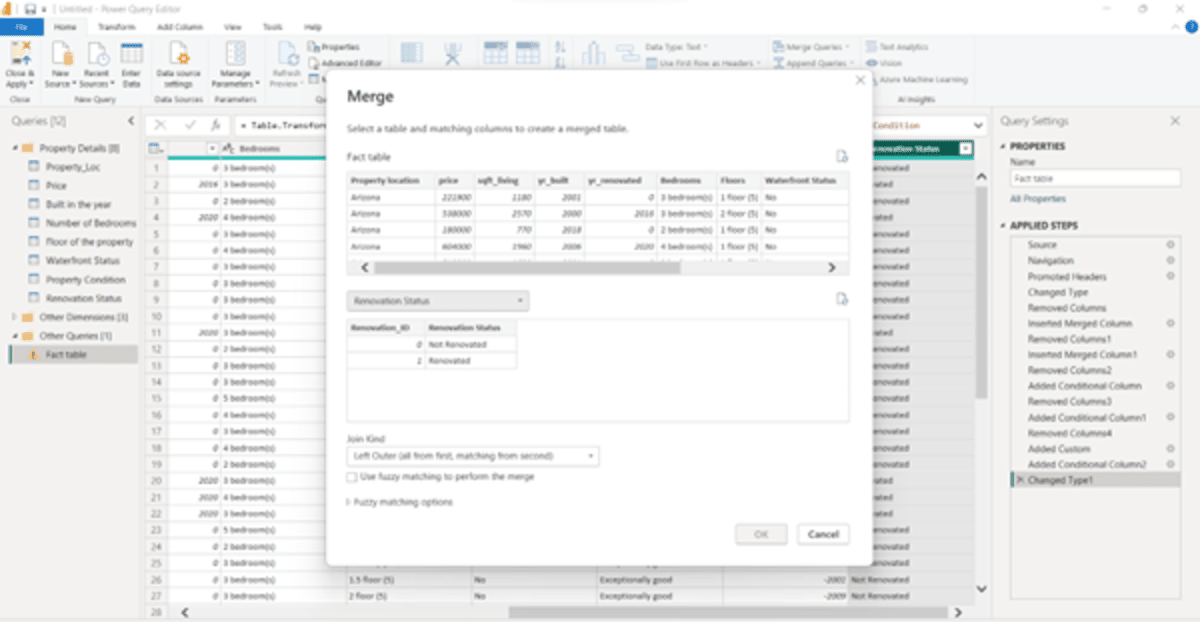Select the Changed Type1 applied step

click(x=1094, y=480)
